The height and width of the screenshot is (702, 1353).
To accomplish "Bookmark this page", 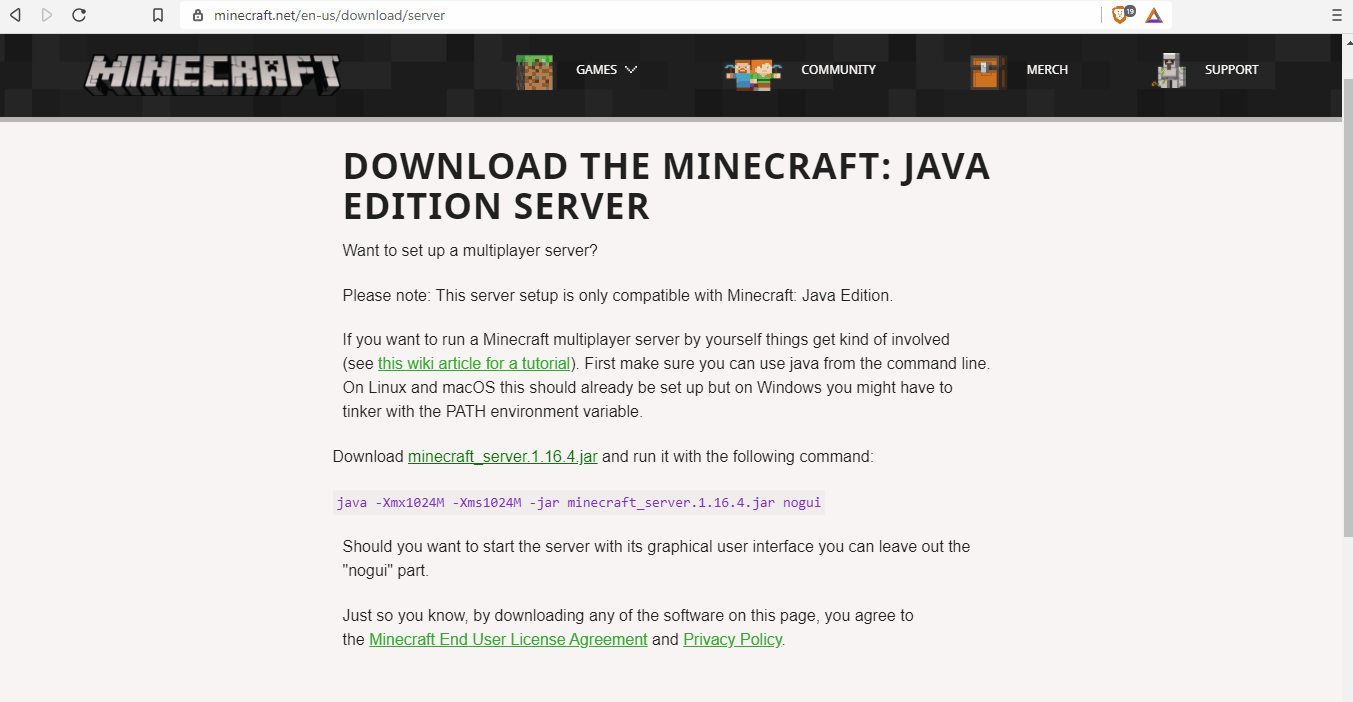I will (x=157, y=15).
